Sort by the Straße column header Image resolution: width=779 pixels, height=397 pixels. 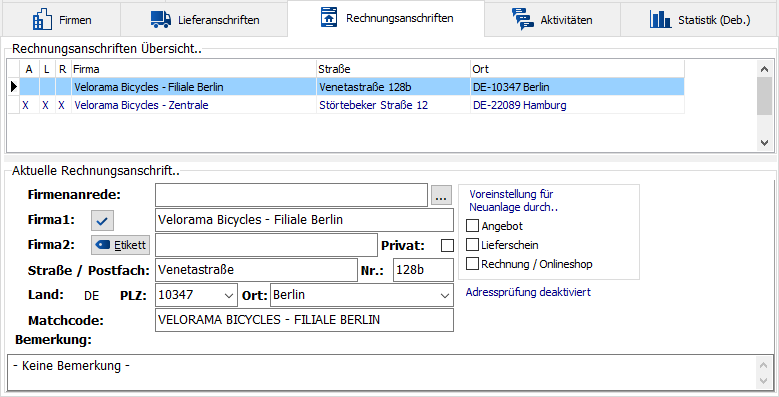click(x=393, y=69)
